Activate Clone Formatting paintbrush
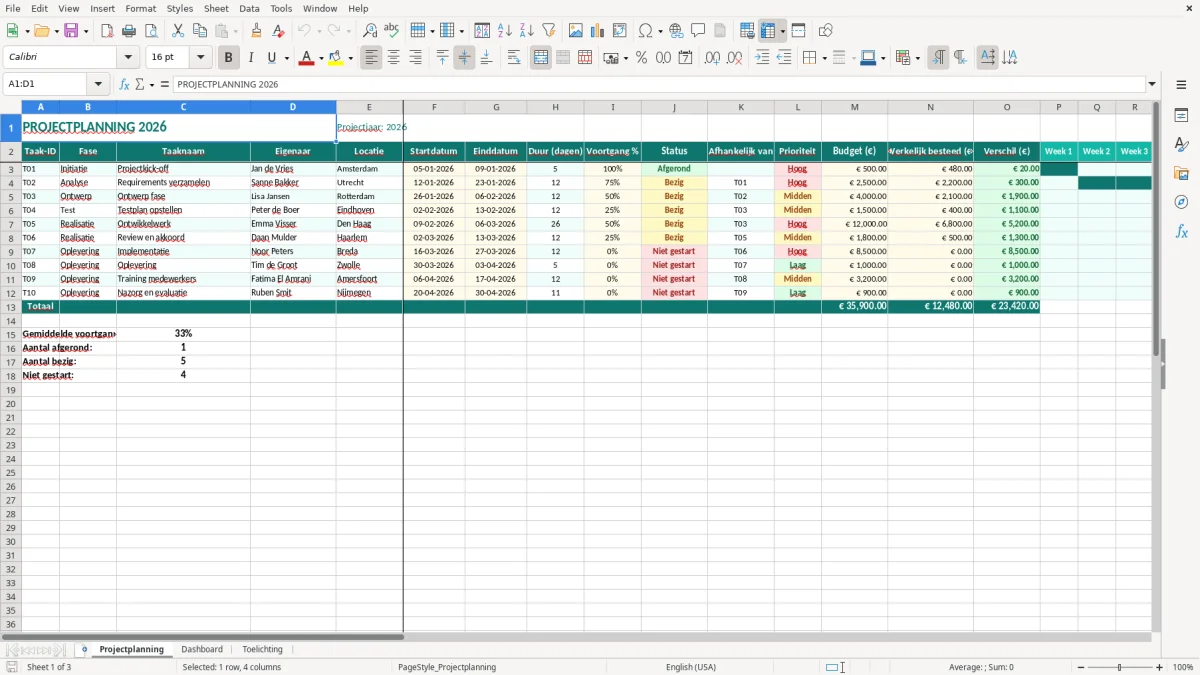Image resolution: width=1200 pixels, height=675 pixels. 257,31
